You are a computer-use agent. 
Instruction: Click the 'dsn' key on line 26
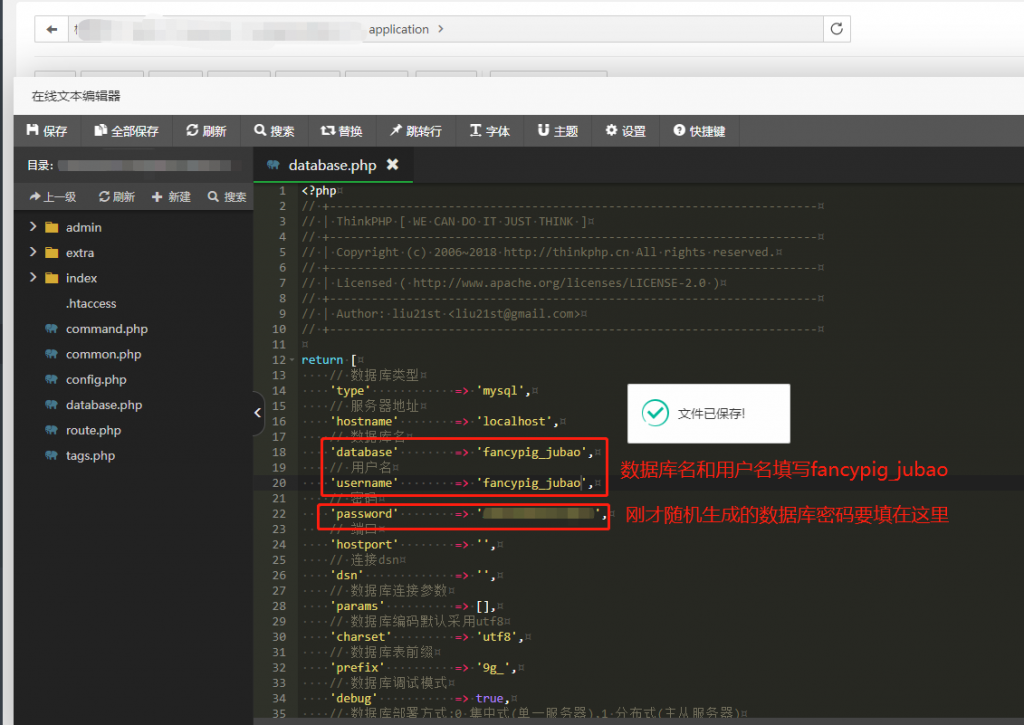(x=347, y=575)
